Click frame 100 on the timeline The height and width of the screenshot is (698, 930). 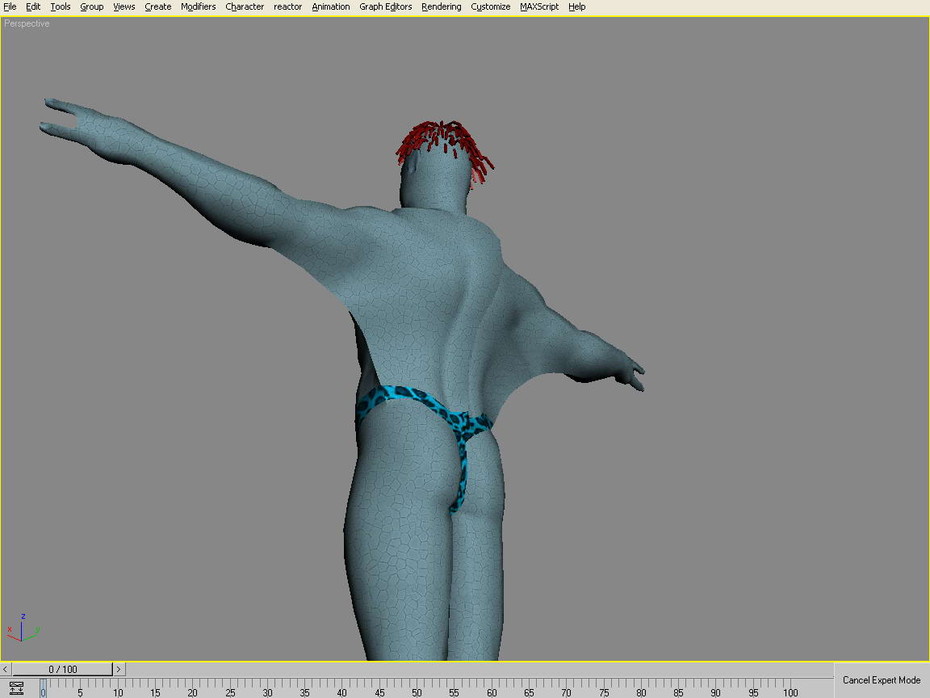click(790, 692)
